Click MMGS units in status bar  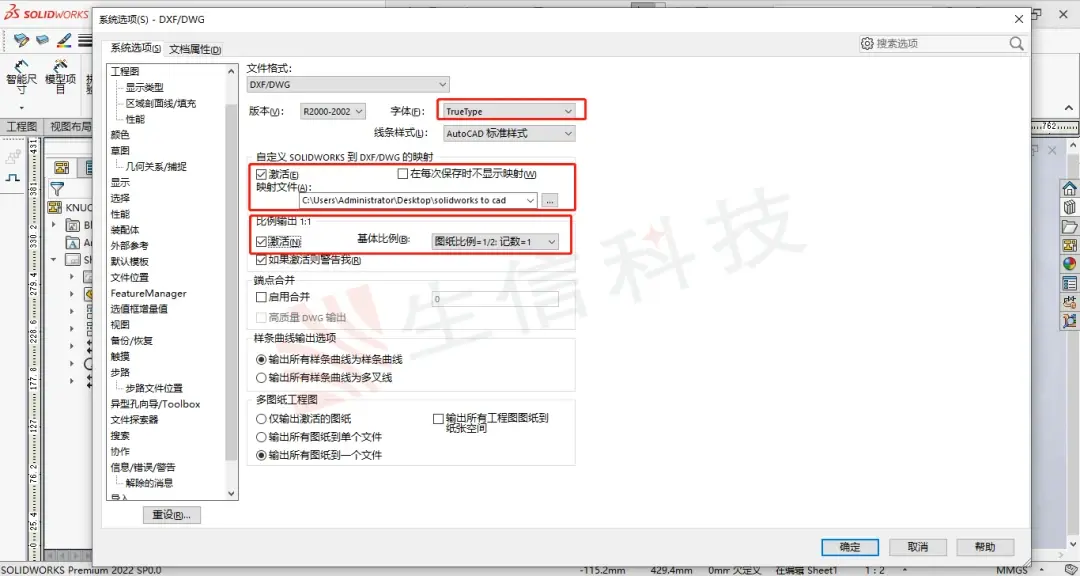click(1012, 570)
